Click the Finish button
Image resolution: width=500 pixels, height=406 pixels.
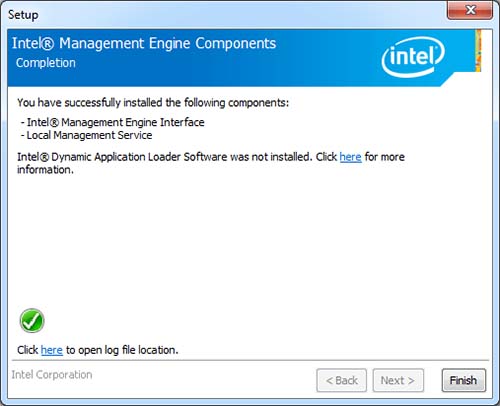[x=464, y=380]
